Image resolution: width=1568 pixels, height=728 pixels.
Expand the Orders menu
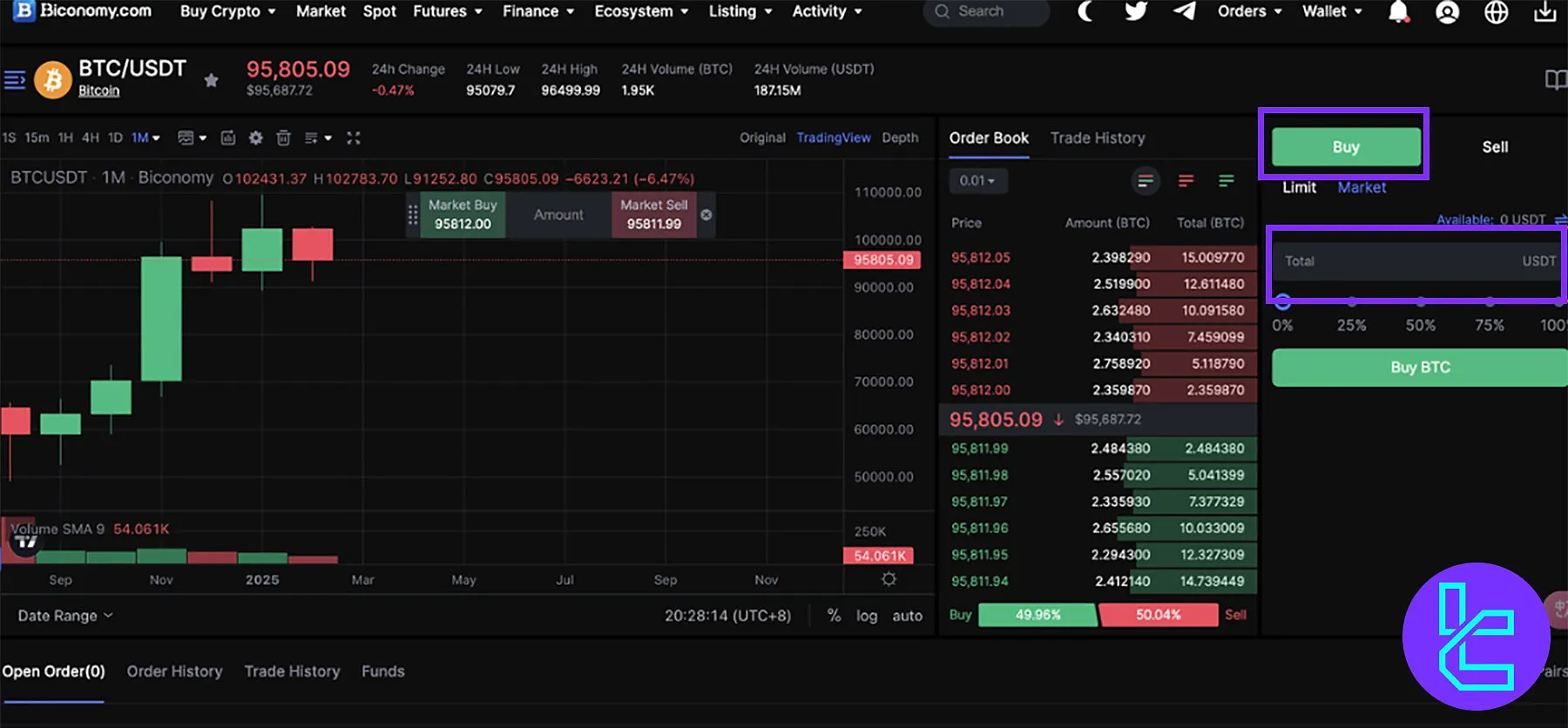point(1250,11)
